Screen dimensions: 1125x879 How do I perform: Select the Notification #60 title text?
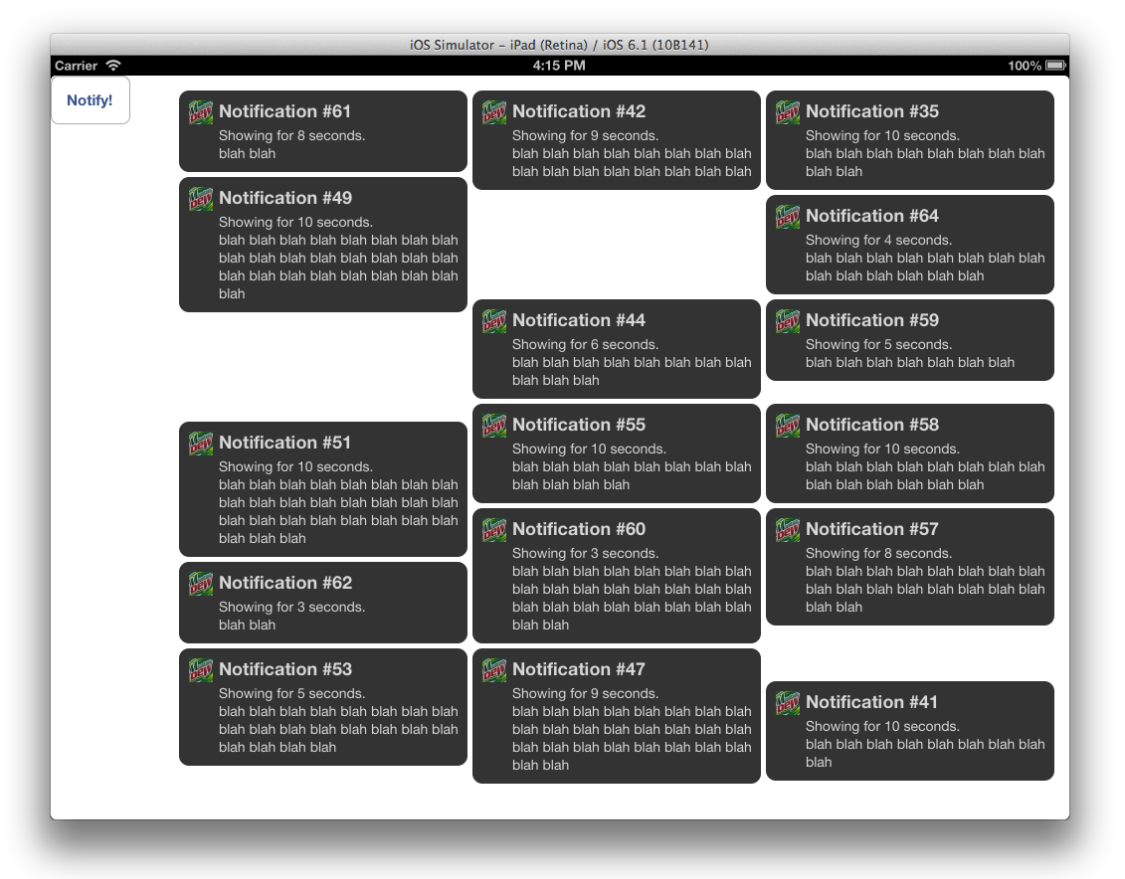coord(578,529)
